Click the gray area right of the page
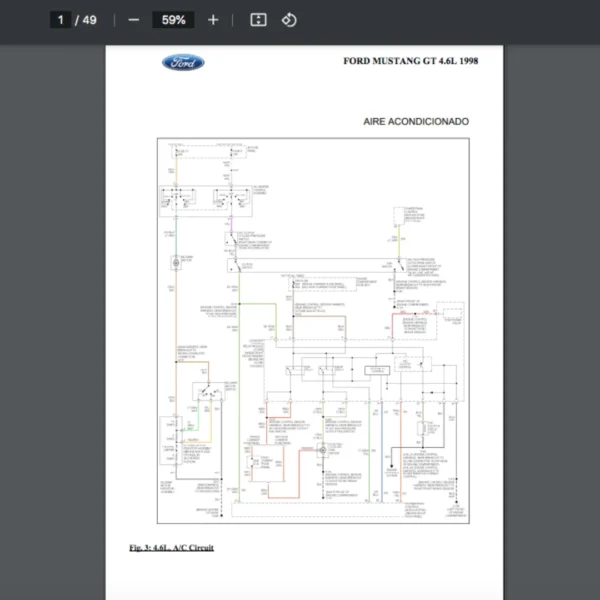The height and width of the screenshot is (600, 600). pyautogui.click(x=550, y=300)
